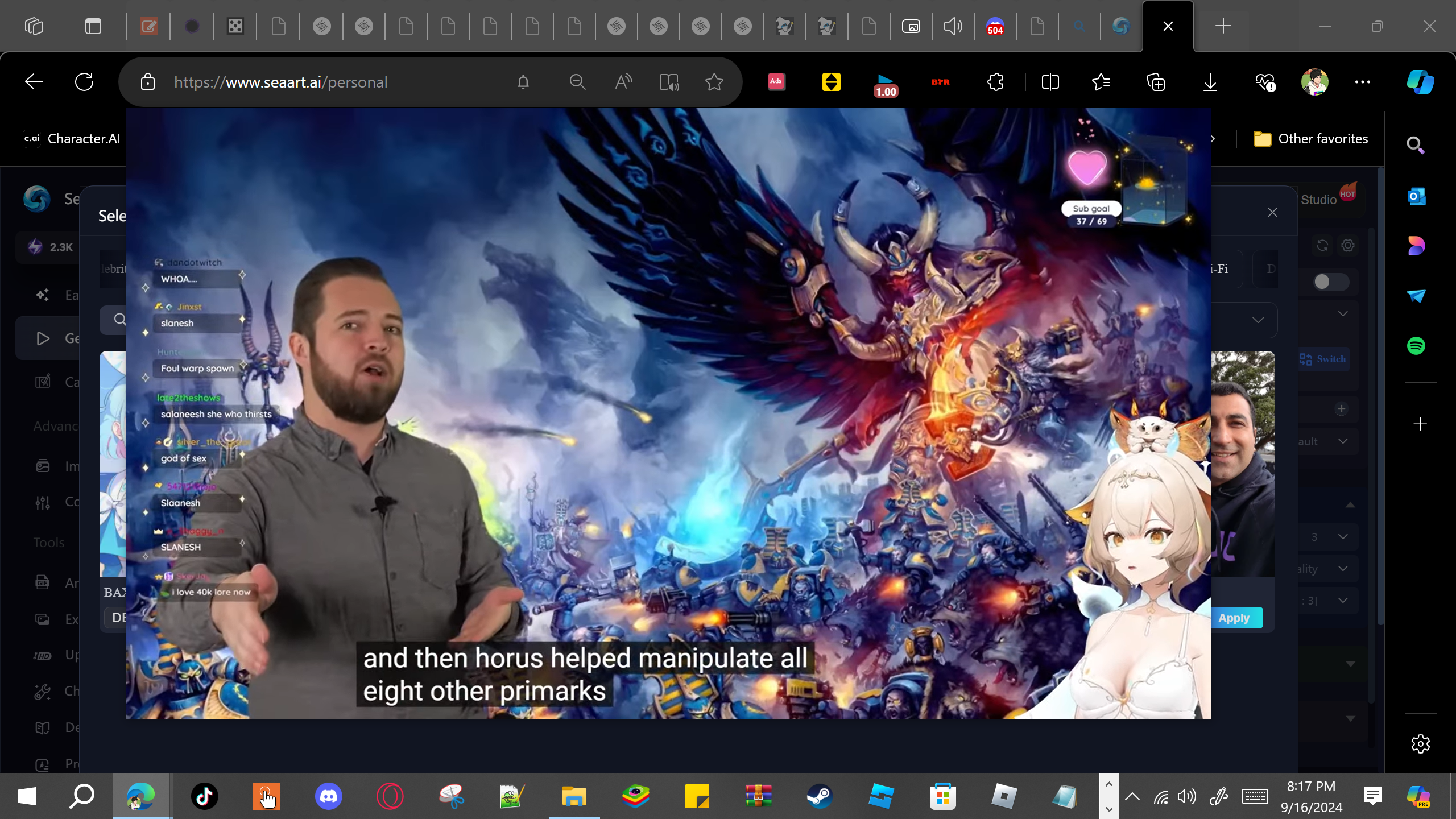Image resolution: width=1456 pixels, height=819 pixels.
Task: Open Spotify in Edge sidebar
Action: [x=1416, y=346]
